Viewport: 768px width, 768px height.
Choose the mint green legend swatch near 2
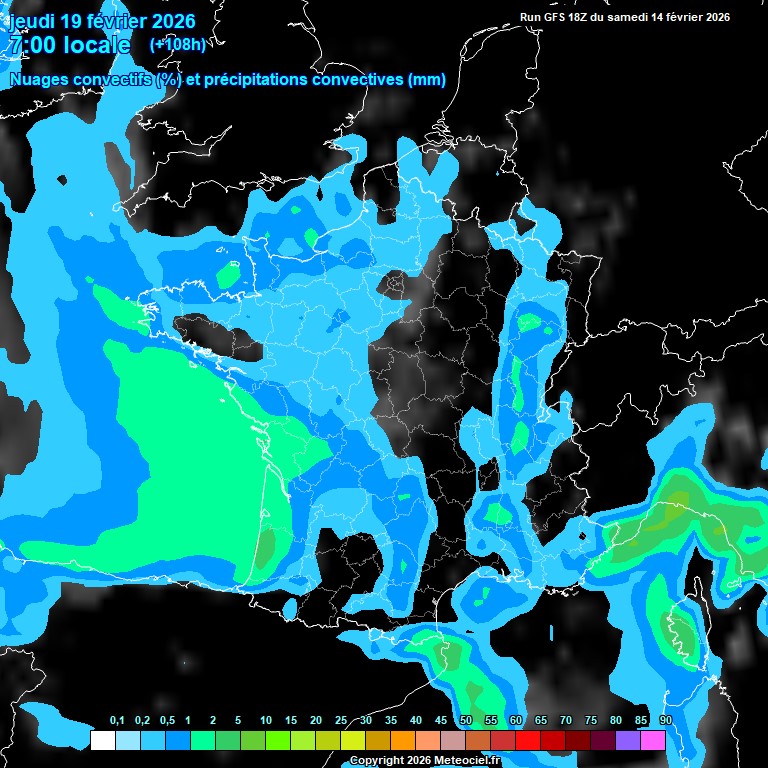coord(202,740)
